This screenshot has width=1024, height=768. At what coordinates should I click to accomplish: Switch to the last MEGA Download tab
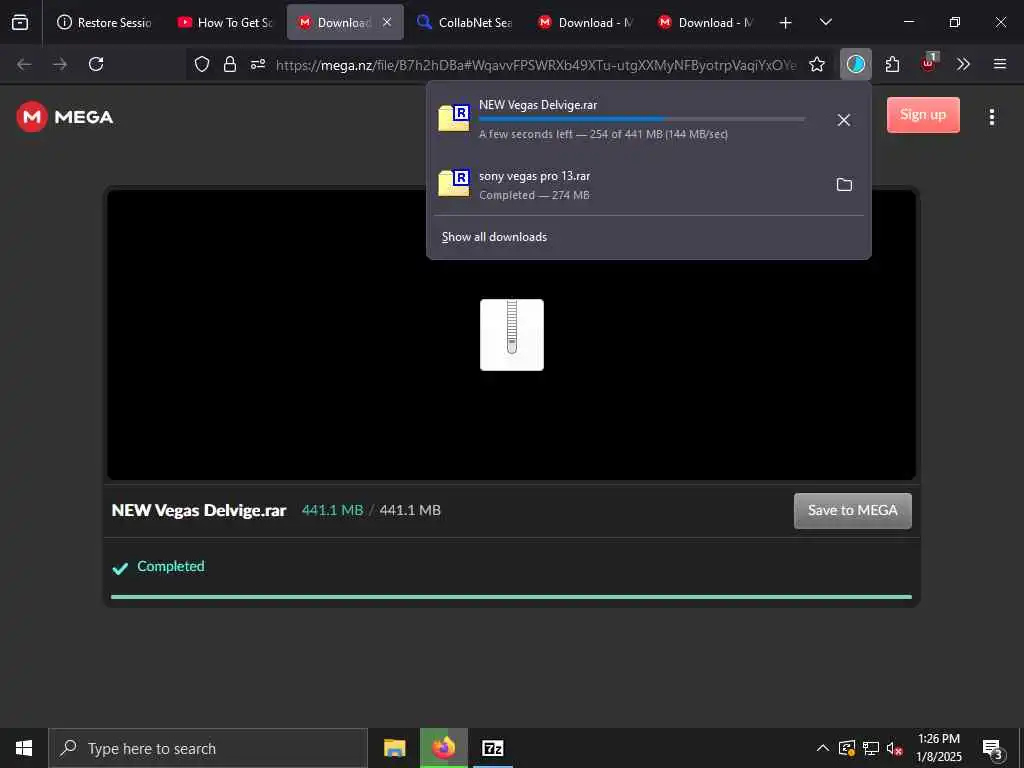705,22
